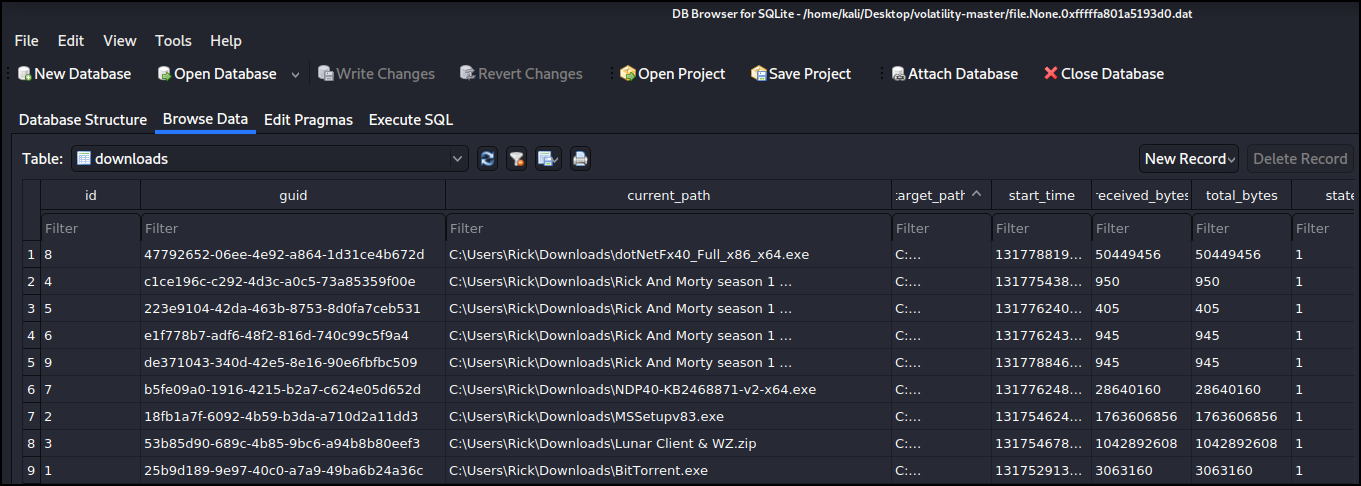Click the start_time column Filter field
Image resolution: width=1361 pixels, height=486 pixels.
1041,228
